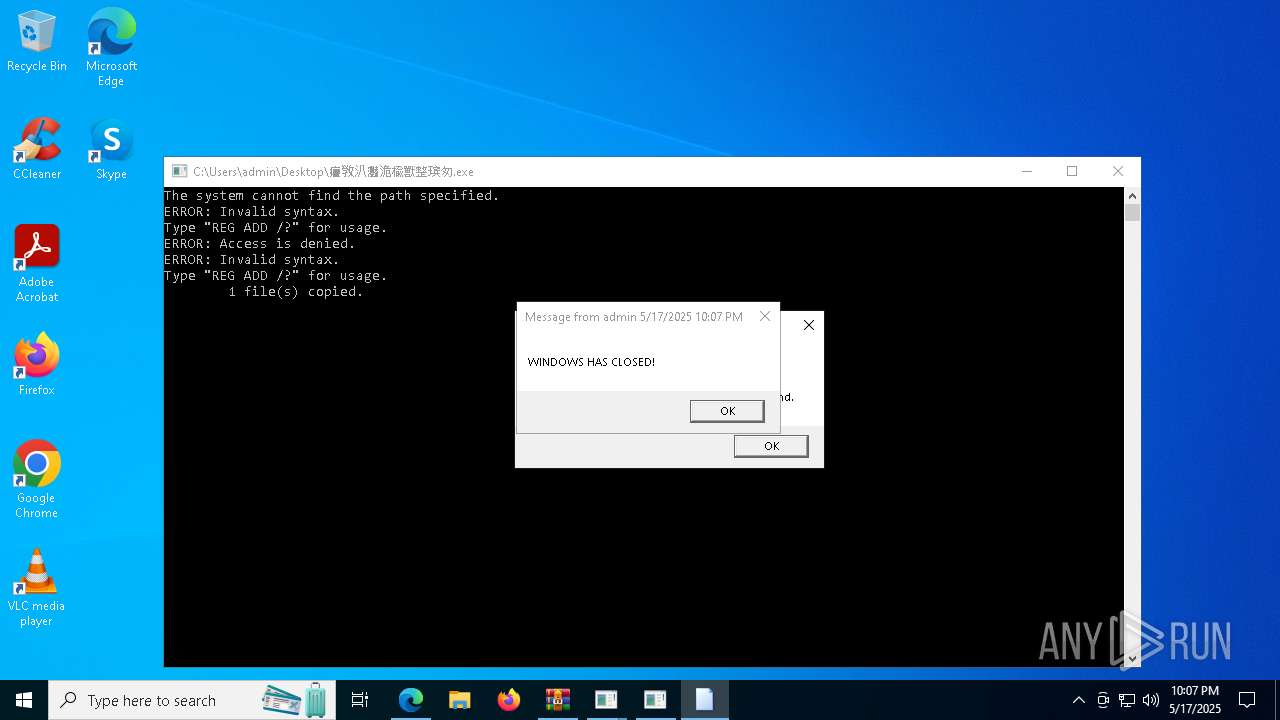Viewport: 1280px width, 720px height.
Task: Click the console window title path
Action: tap(333, 172)
